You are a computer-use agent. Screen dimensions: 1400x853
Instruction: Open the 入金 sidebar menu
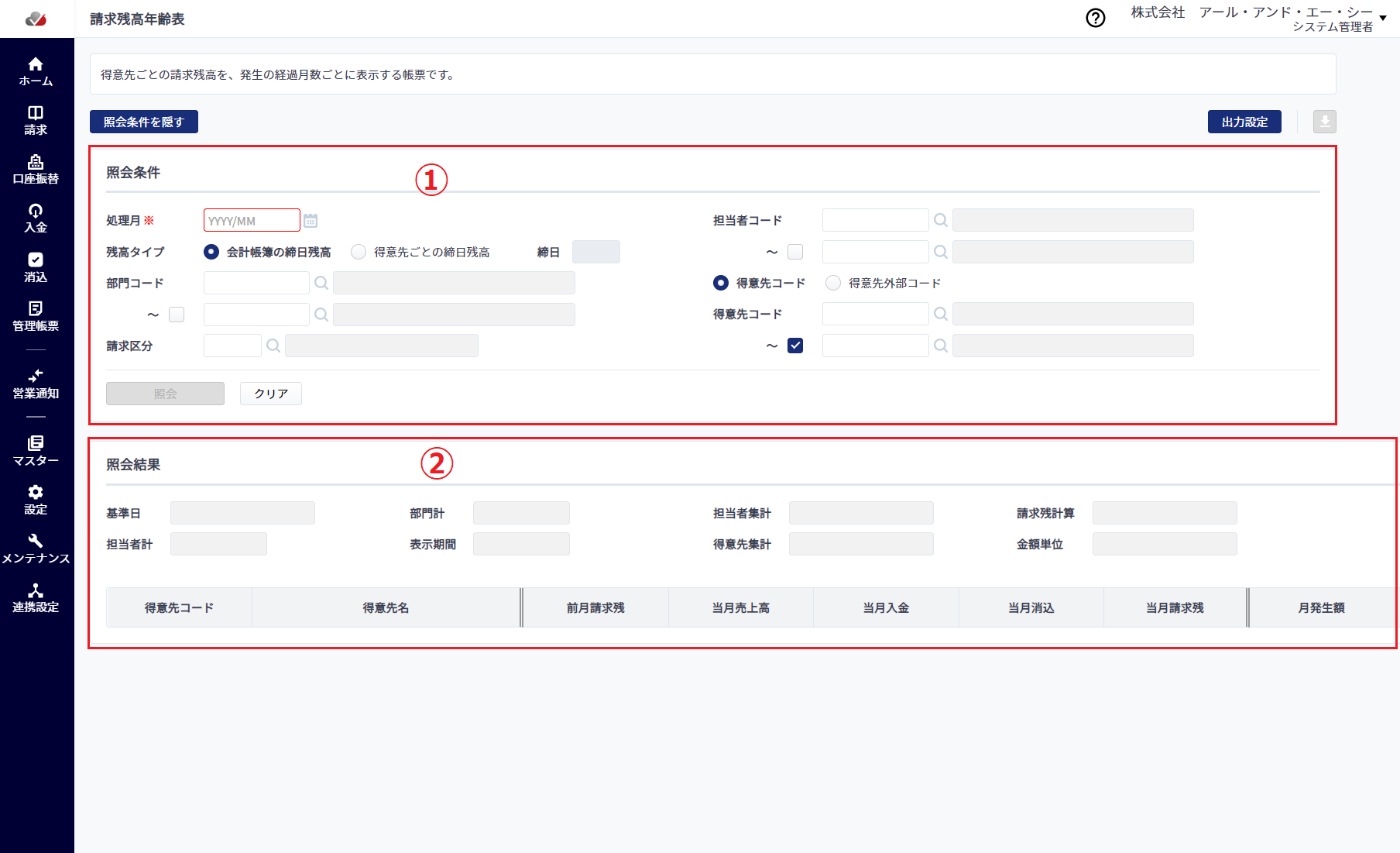click(36, 218)
